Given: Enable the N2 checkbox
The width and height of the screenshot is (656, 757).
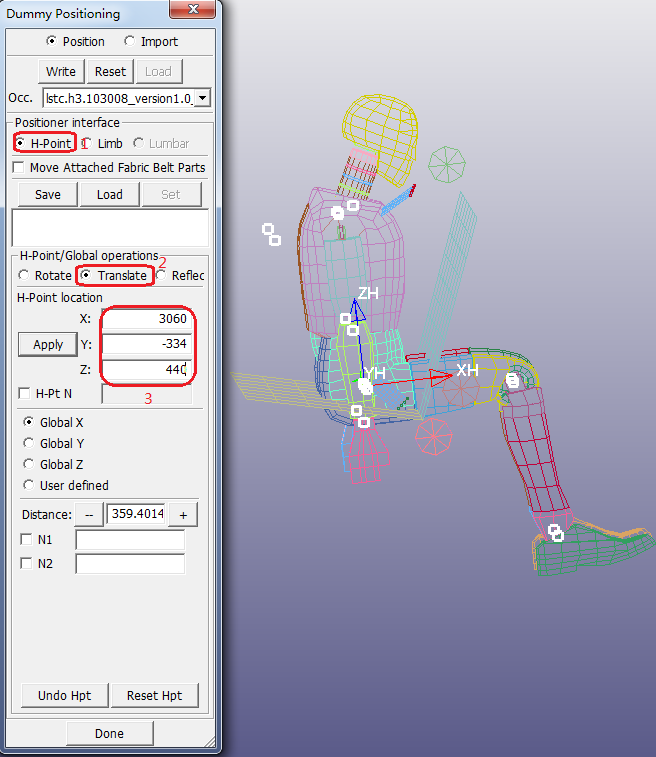Looking at the screenshot, I should pyautogui.click(x=27, y=563).
